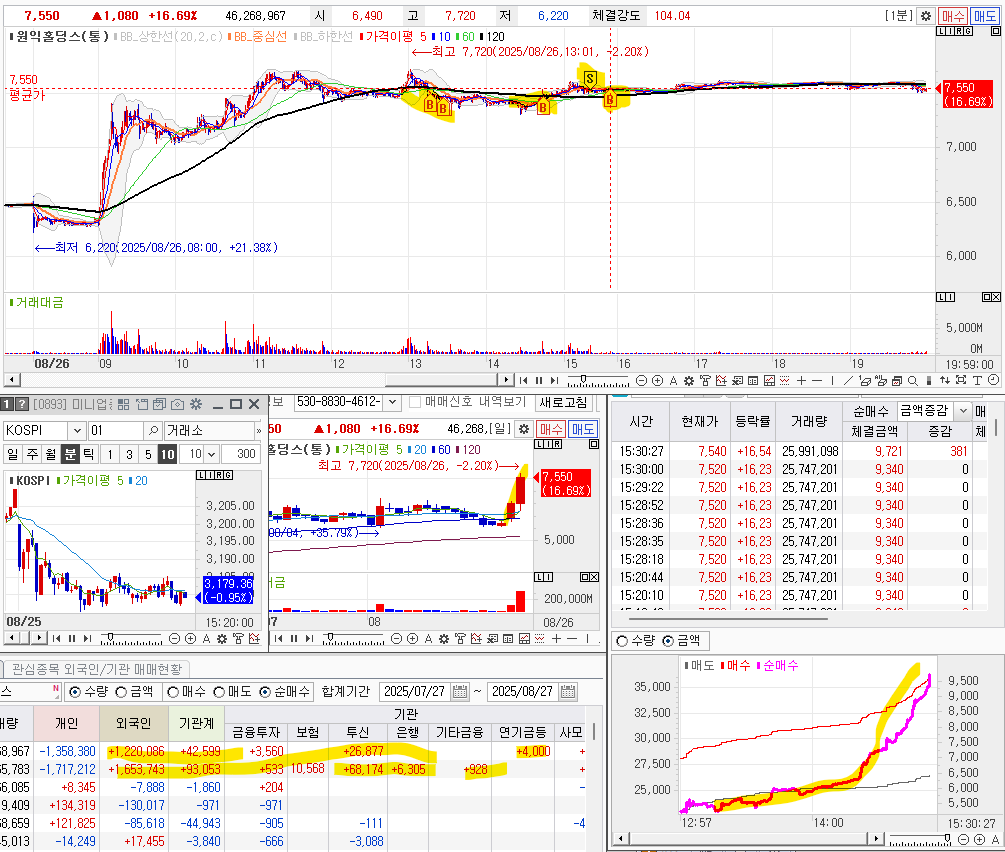Open the 관심종목 외국인/기관 매매현황 tab

(97, 669)
